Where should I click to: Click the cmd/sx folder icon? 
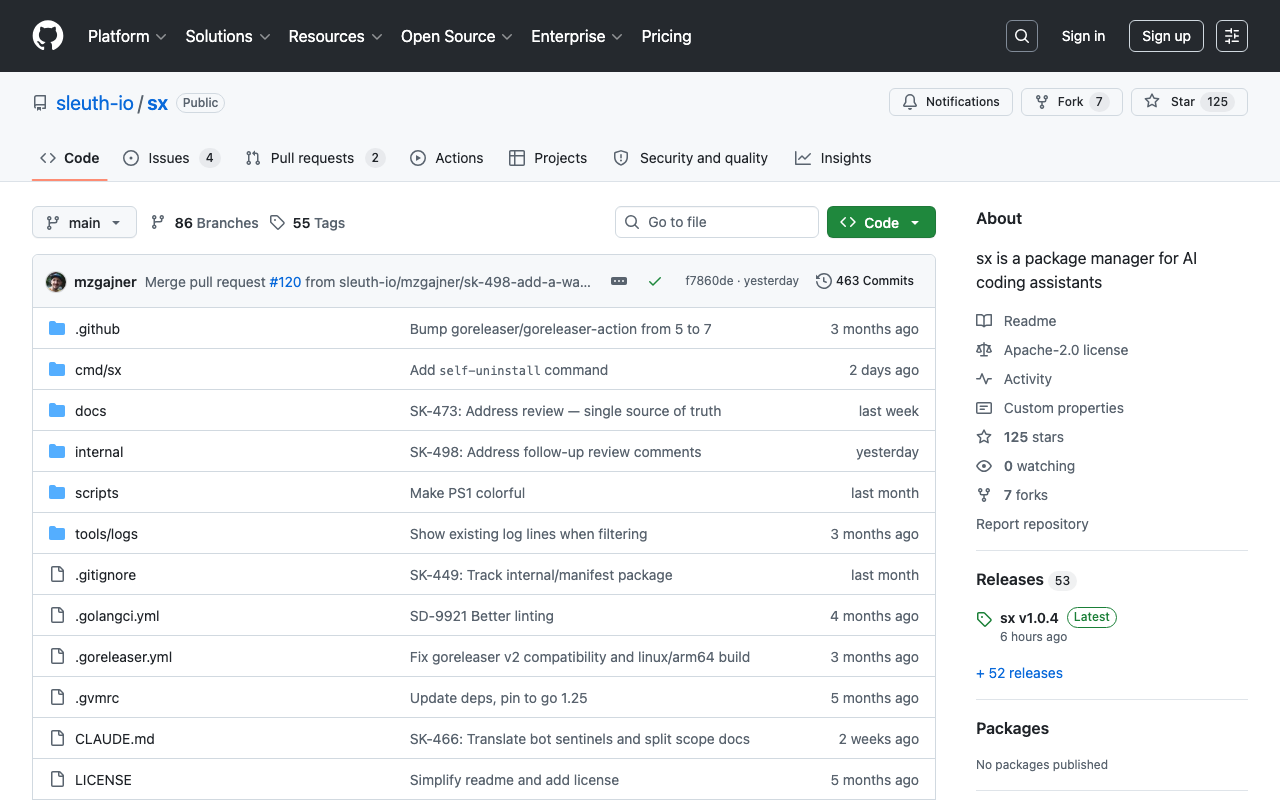click(57, 370)
